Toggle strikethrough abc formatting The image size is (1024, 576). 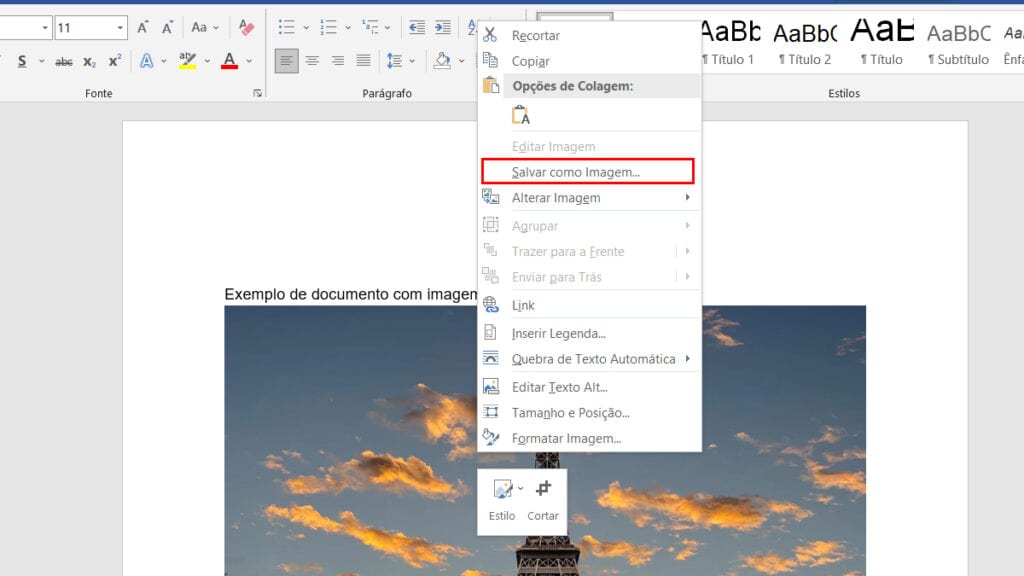[x=63, y=61]
